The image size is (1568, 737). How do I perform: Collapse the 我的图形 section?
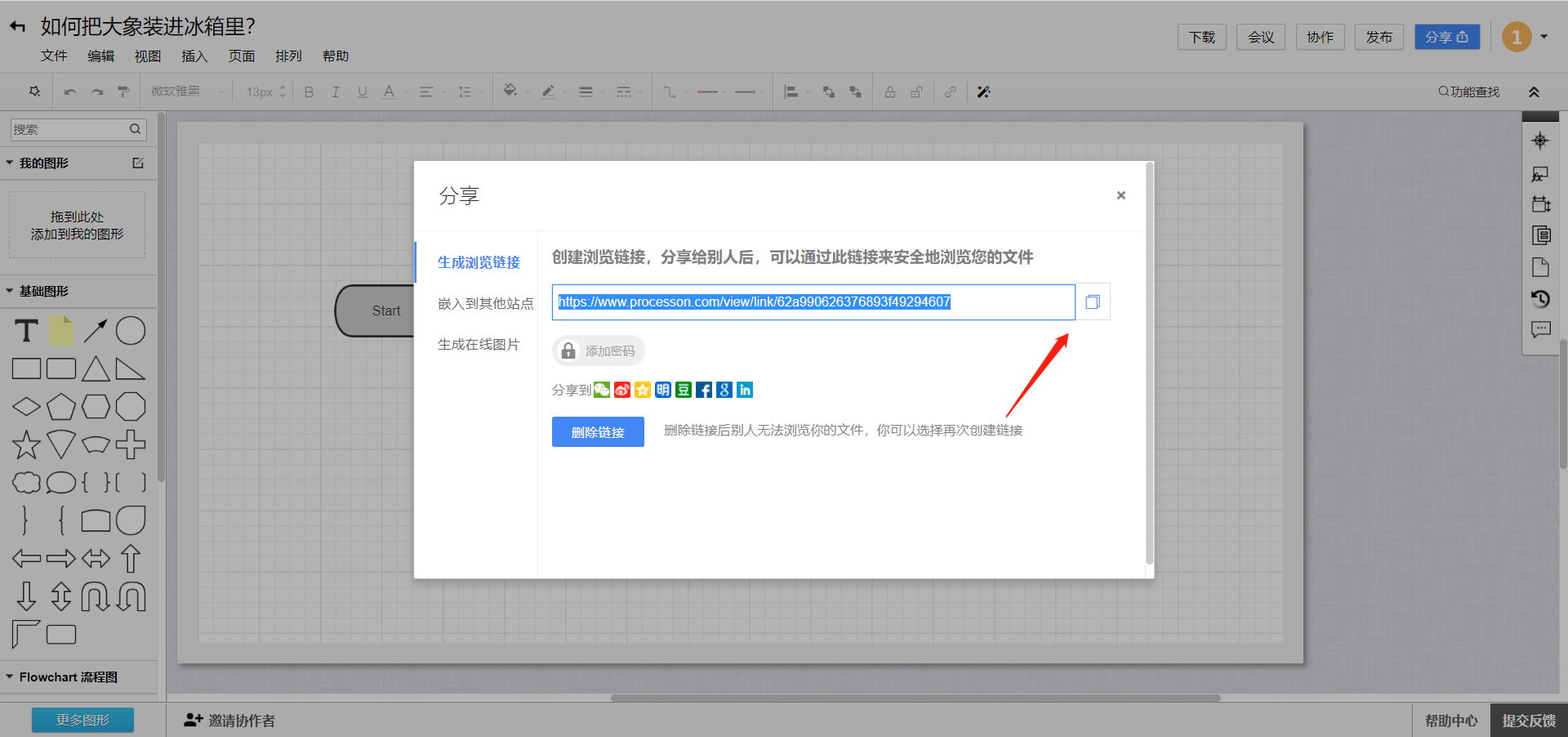pyautogui.click(x=10, y=163)
